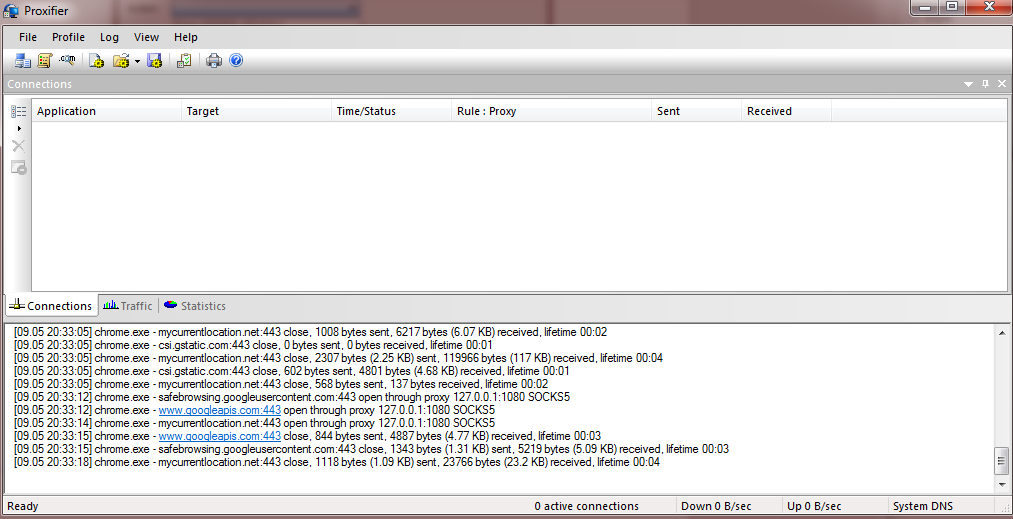The width and height of the screenshot is (1013, 519).
Task: Open www.googleapis.com:443 link in 20:33:12 log line
Action: [220, 410]
